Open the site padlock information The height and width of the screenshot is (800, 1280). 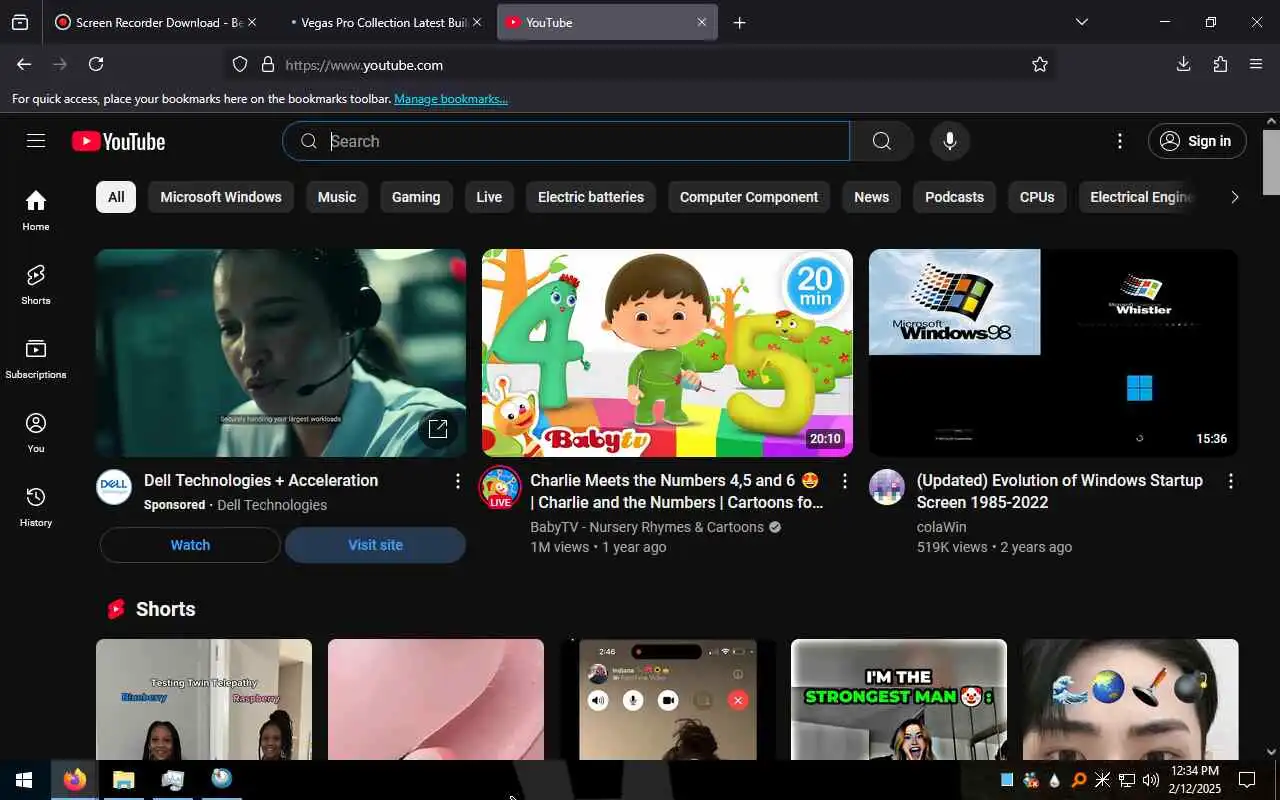click(x=268, y=64)
